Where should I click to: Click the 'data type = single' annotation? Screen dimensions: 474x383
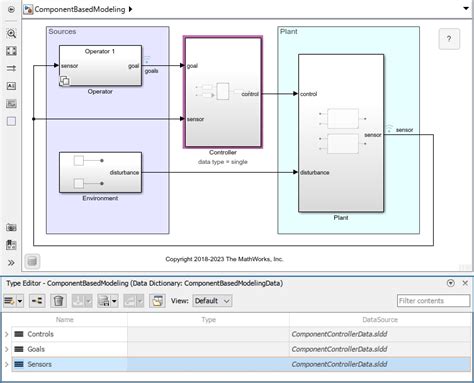click(223, 162)
